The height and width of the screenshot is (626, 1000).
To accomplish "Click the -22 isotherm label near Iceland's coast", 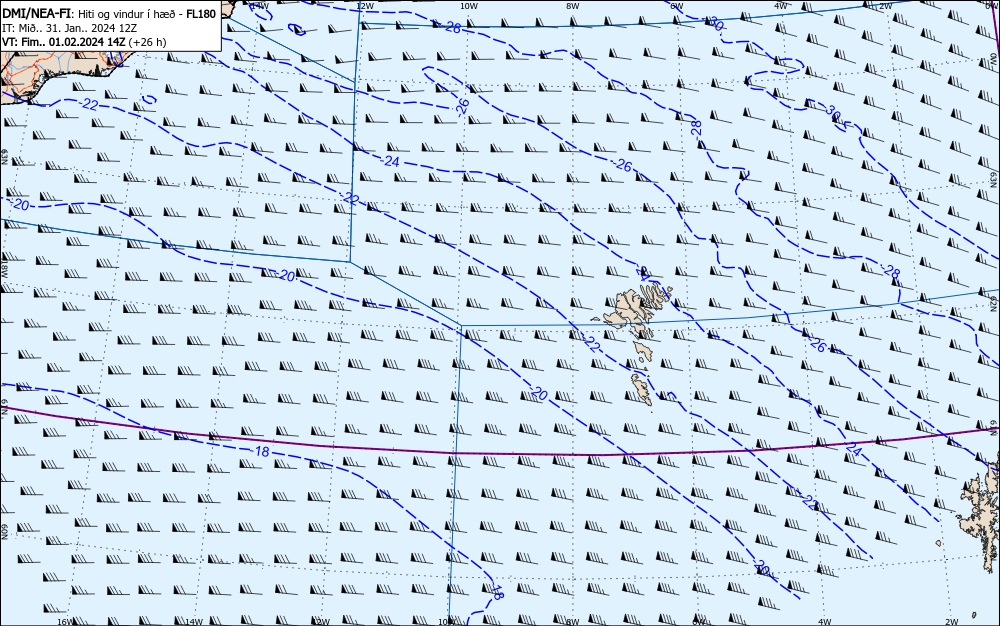I will [89, 105].
